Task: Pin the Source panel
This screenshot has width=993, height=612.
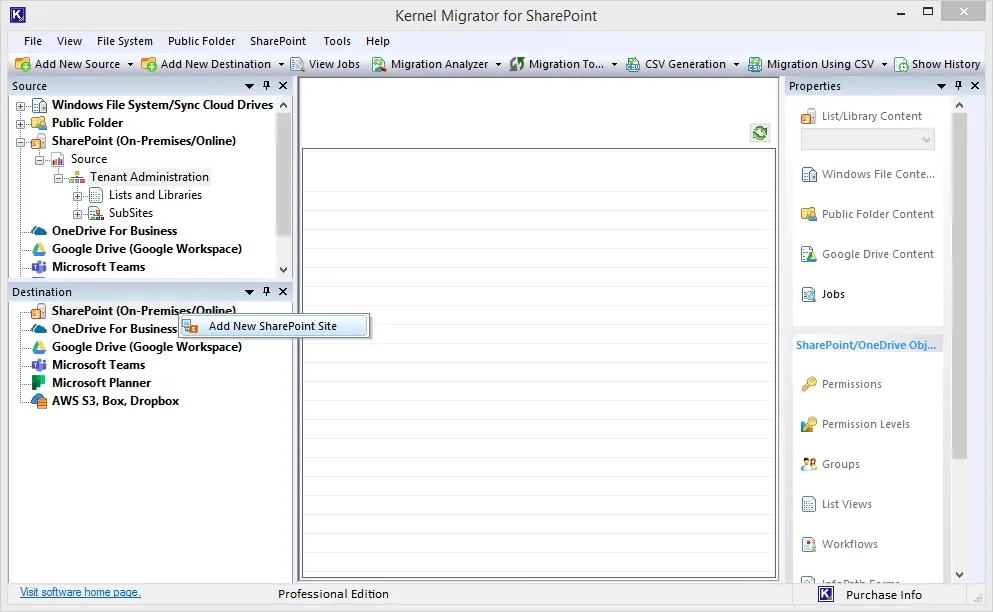Action: pyautogui.click(x=267, y=86)
